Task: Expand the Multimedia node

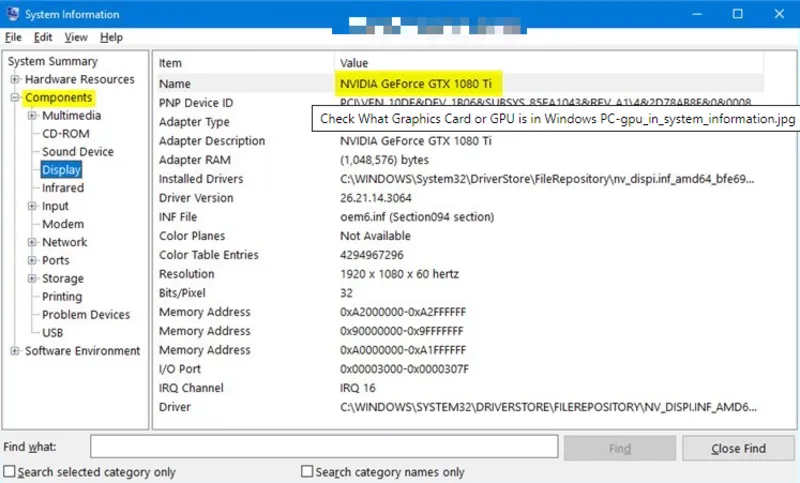Action: point(32,115)
